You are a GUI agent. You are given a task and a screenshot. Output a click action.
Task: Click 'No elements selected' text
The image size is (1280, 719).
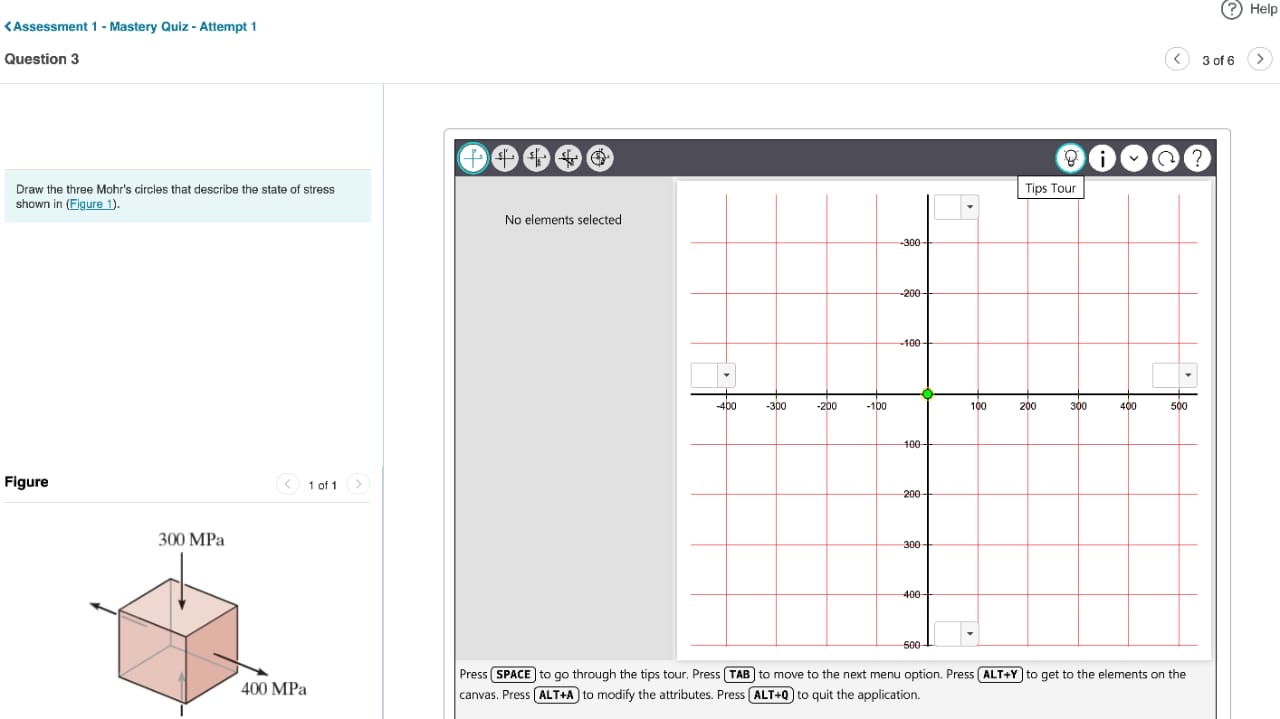pyautogui.click(x=563, y=220)
